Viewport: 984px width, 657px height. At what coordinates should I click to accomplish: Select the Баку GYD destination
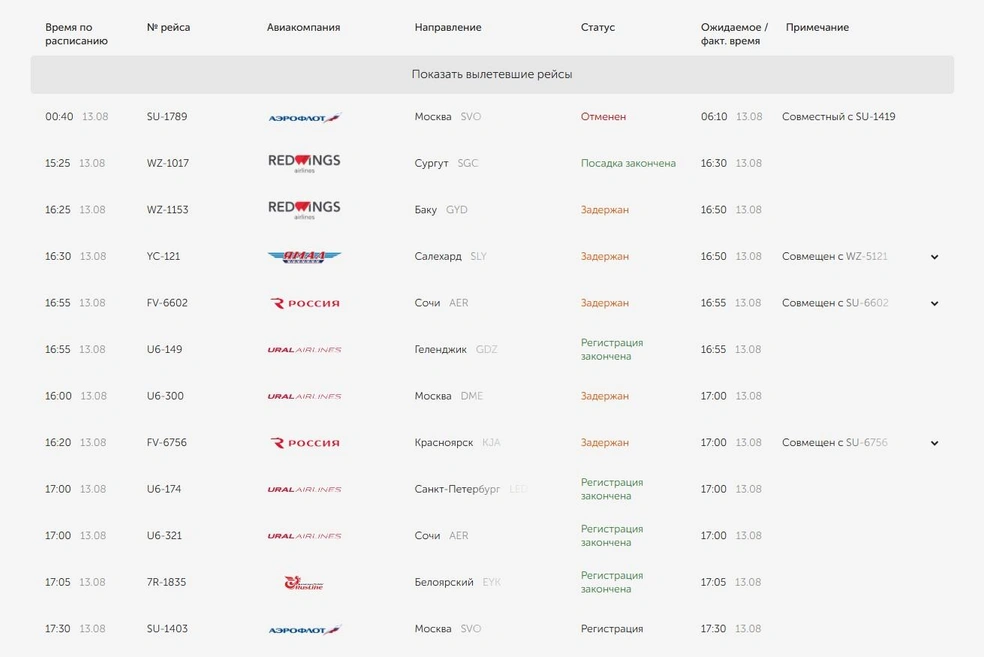[x=441, y=210]
